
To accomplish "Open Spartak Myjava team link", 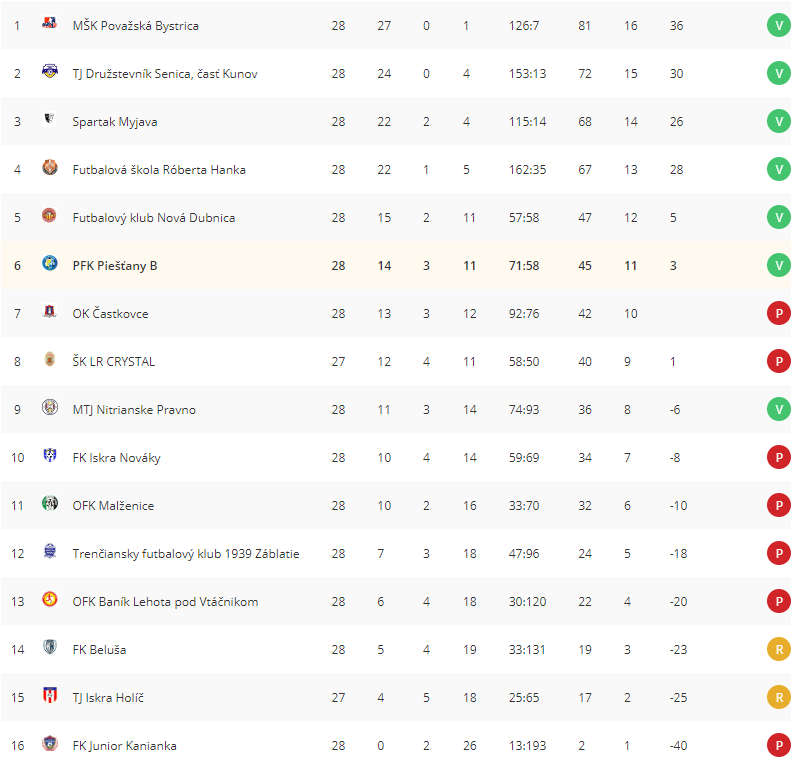I will pyautogui.click(x=115, y=122).
